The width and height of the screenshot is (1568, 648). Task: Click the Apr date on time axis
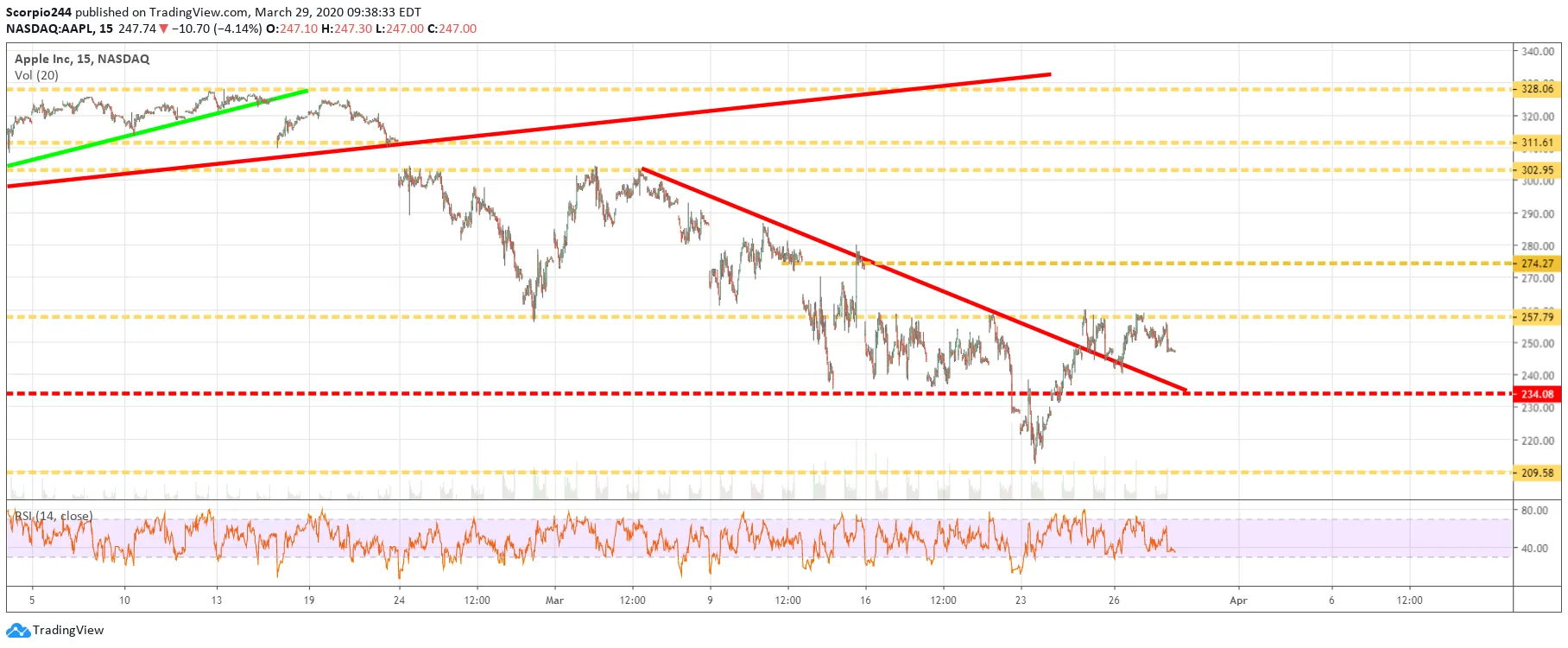[x=1238, y=600]
